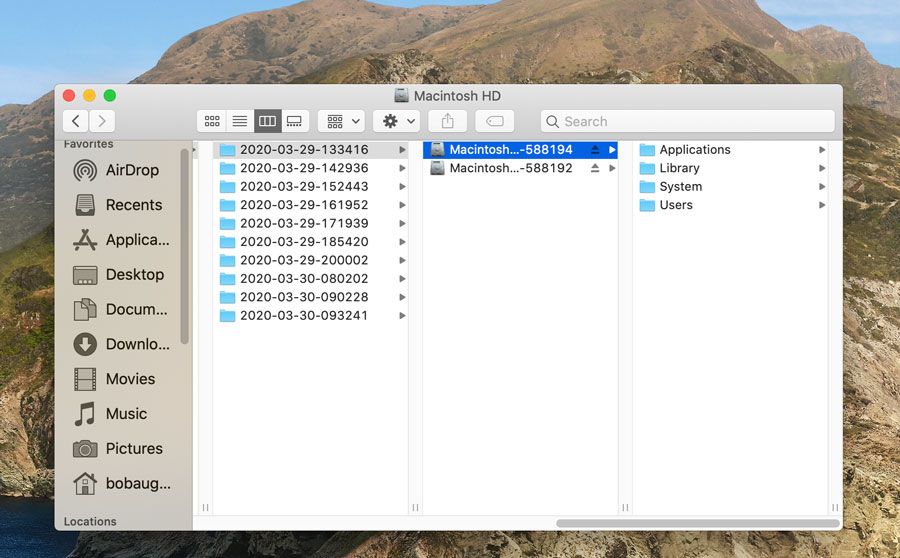Go forward with the right chevron button
900x558 pixels.
point(102,121)
